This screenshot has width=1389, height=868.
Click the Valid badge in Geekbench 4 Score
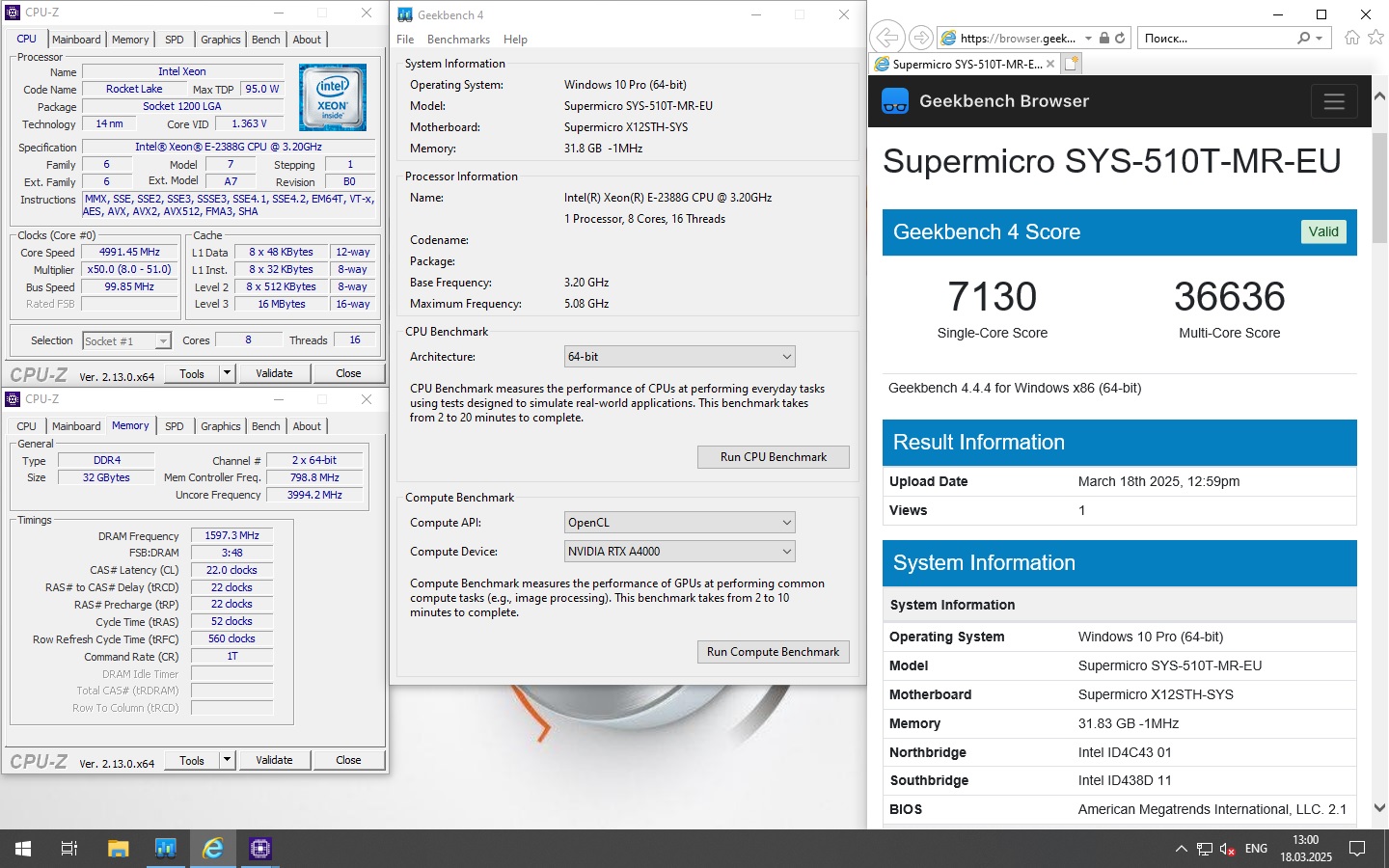coord(1323,231)
